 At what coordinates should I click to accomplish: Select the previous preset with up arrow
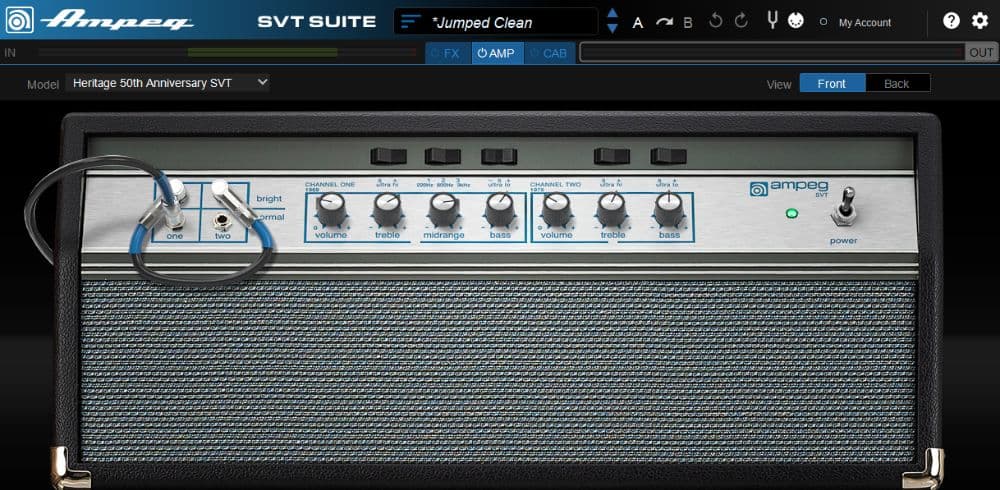coord(612,13)
